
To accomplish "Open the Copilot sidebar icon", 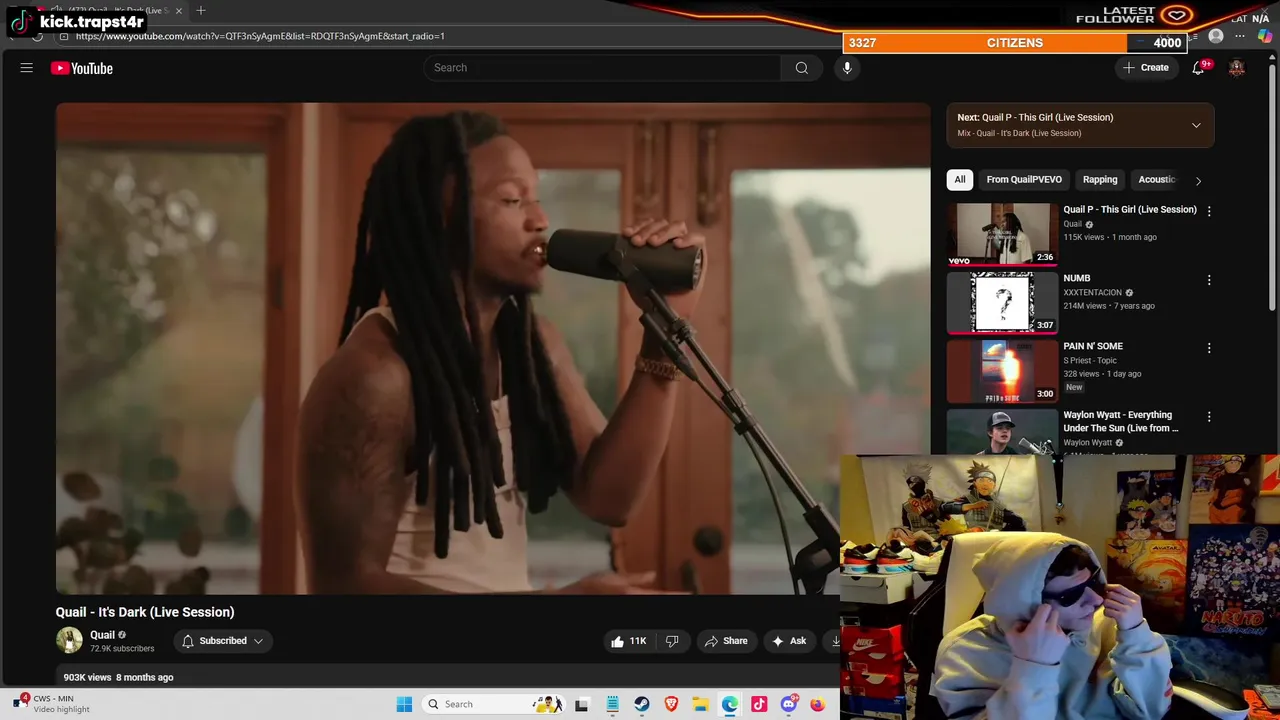I will pyautogui.click(x=1265, y=36).
